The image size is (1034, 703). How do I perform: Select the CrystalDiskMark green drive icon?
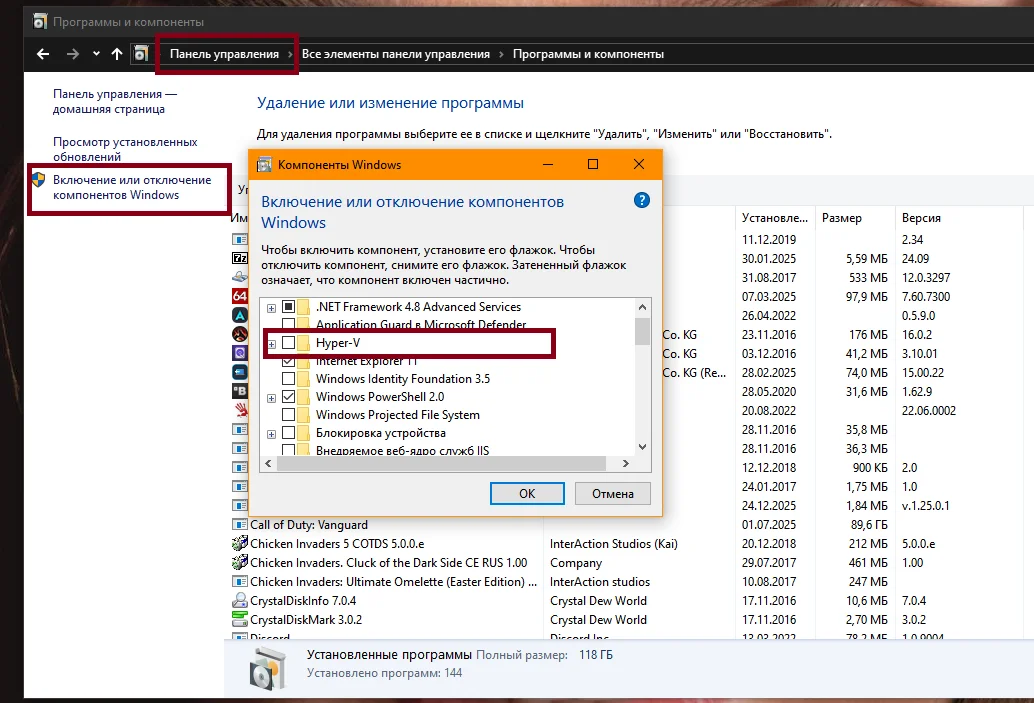[x=240, y=619]
